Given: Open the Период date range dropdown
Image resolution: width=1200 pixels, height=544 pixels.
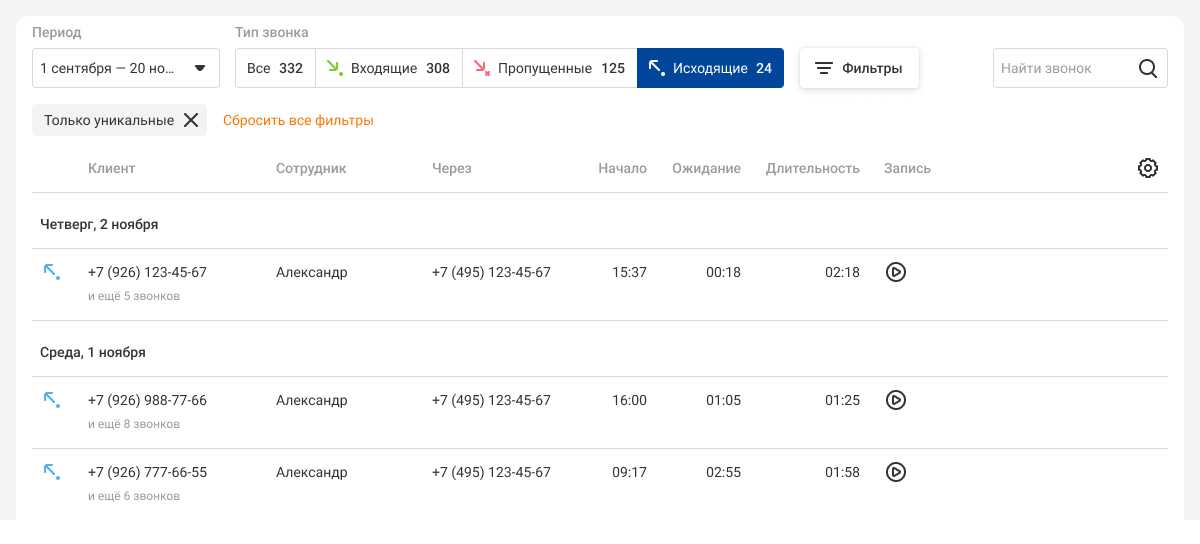Looking at the screenshot, I should click(125, 69).
